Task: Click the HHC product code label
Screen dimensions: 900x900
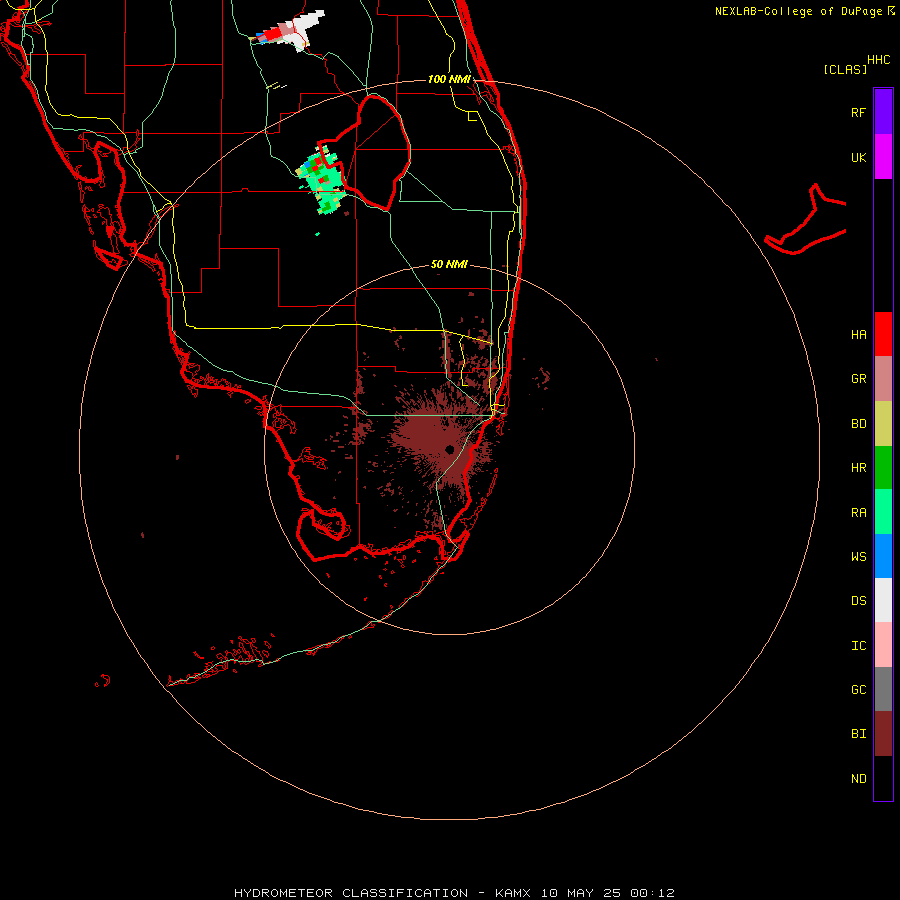Action: [879, 60]
